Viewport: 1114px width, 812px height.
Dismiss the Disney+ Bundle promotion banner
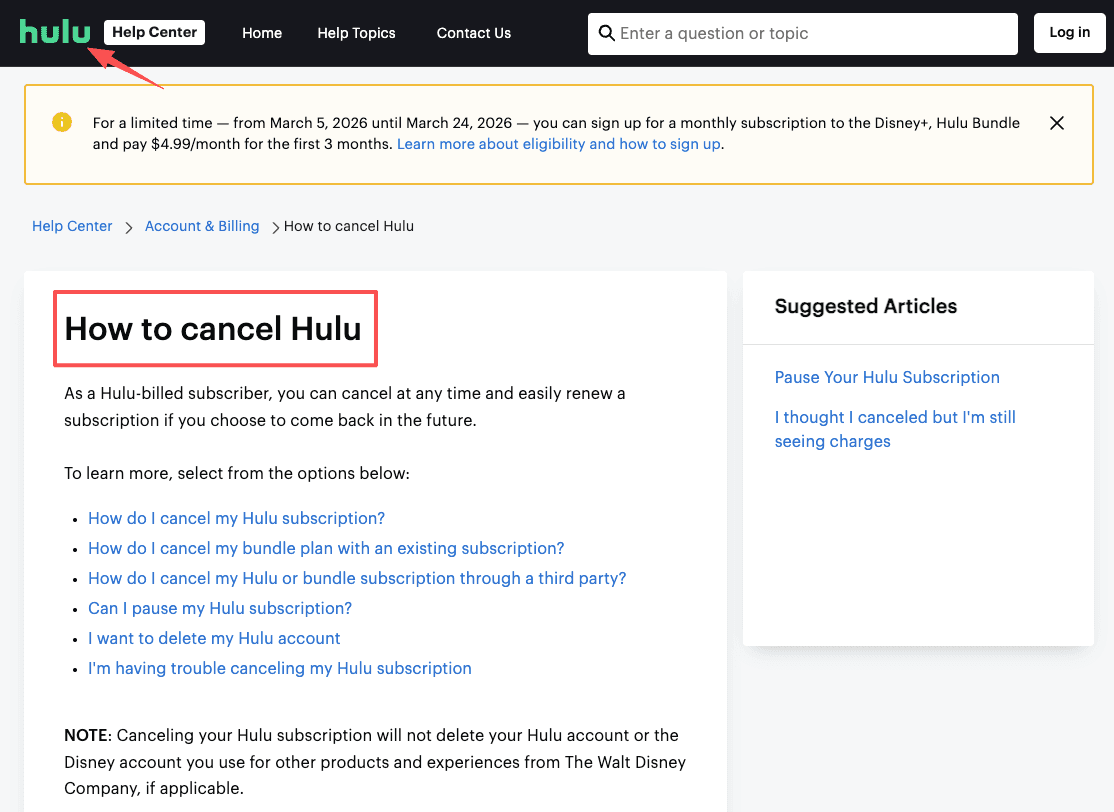click(1057, 122)
